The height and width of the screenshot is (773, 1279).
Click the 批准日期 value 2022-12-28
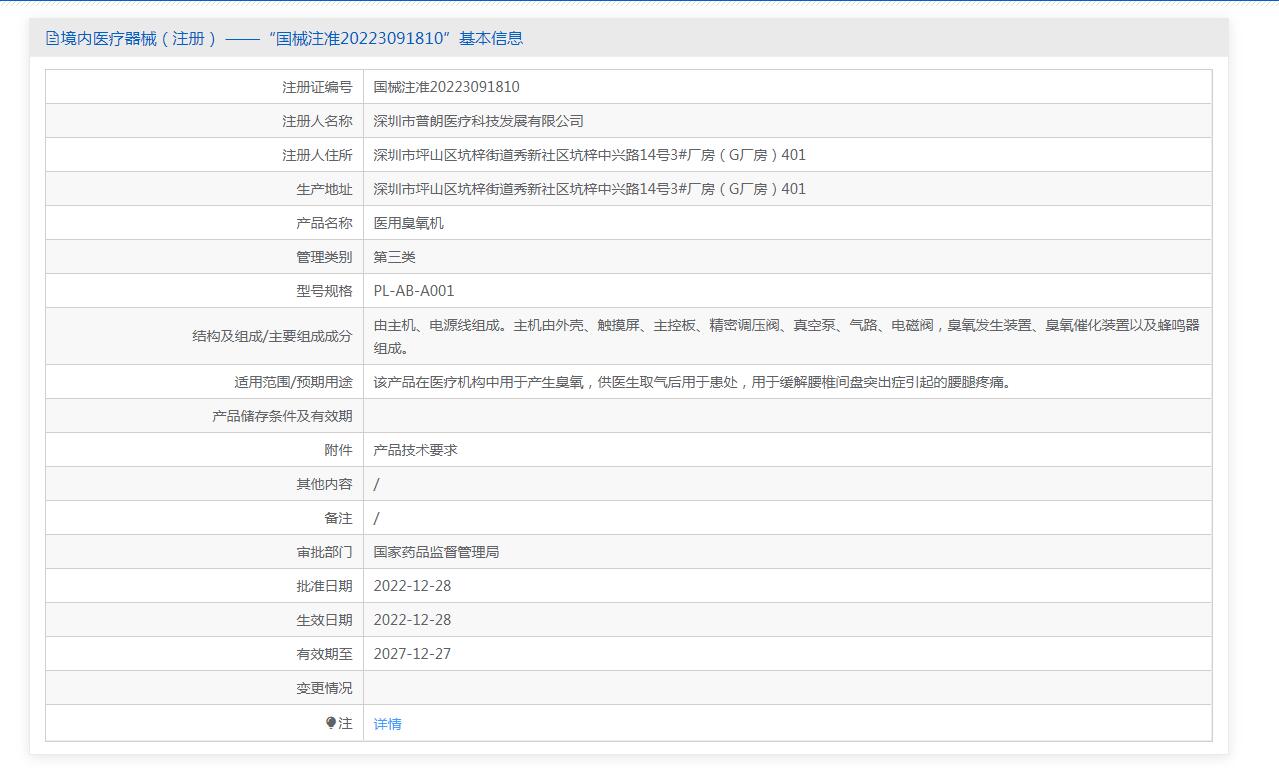click(412, 586)
